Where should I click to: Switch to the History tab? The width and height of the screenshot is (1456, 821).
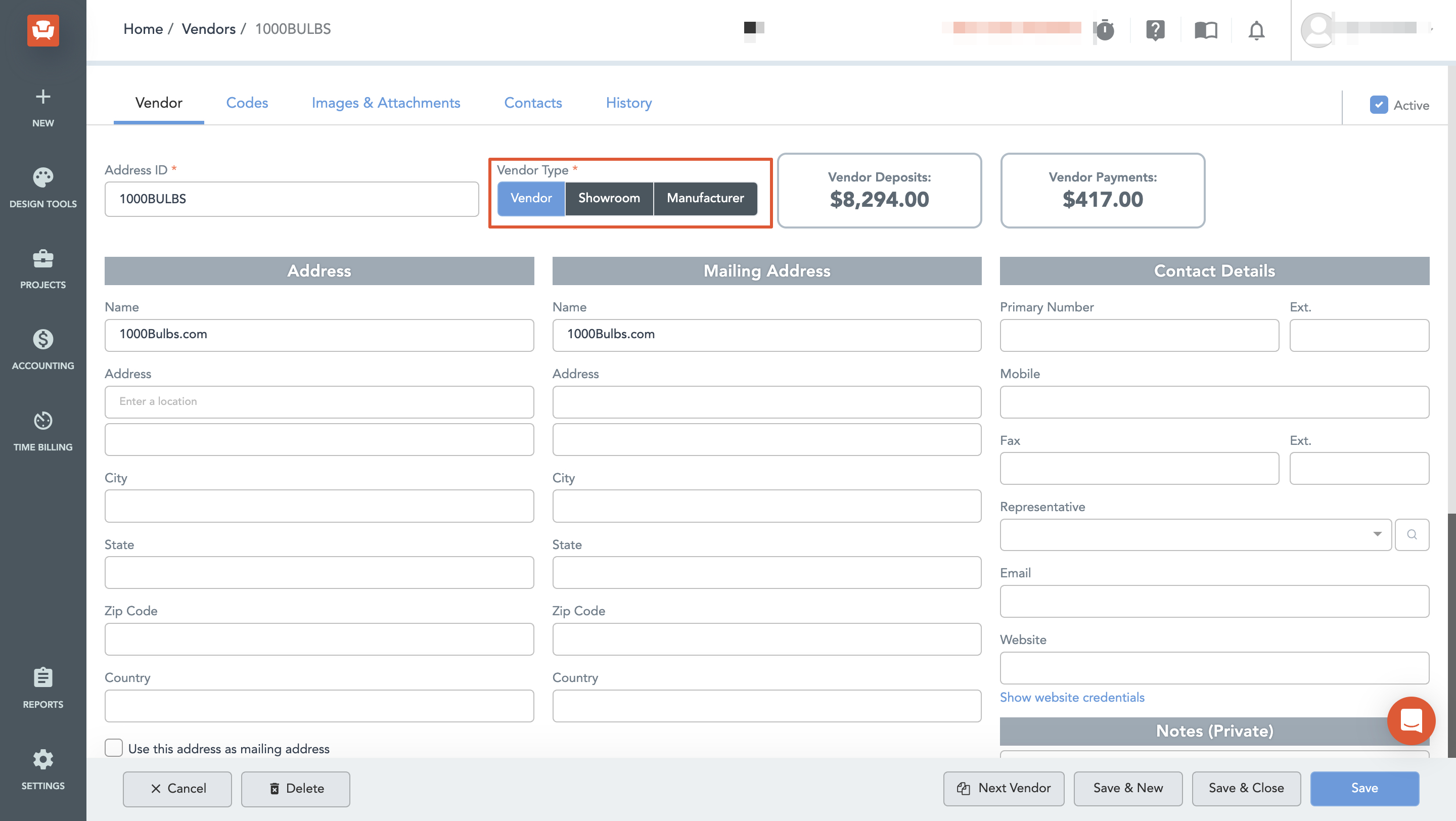(x=628, y=103)
